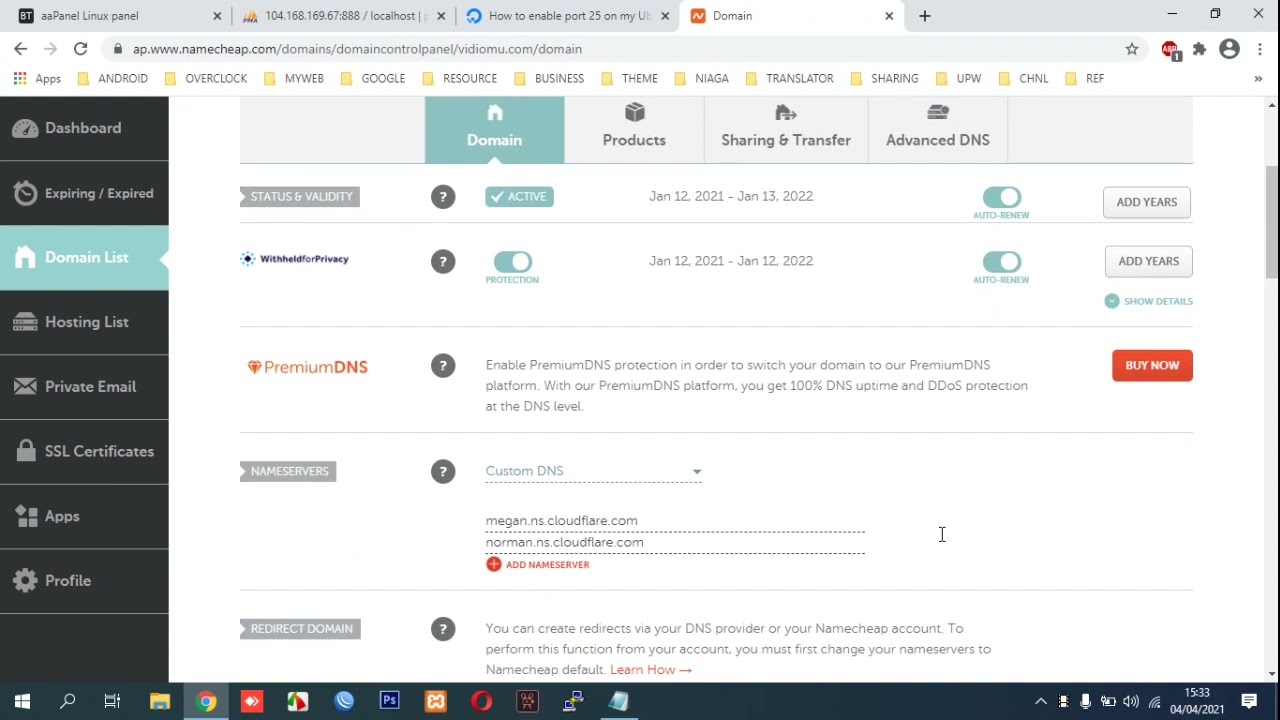Switch to the Products tab
This screenshot has width=1280, height=720.
(x=634, y=128)
